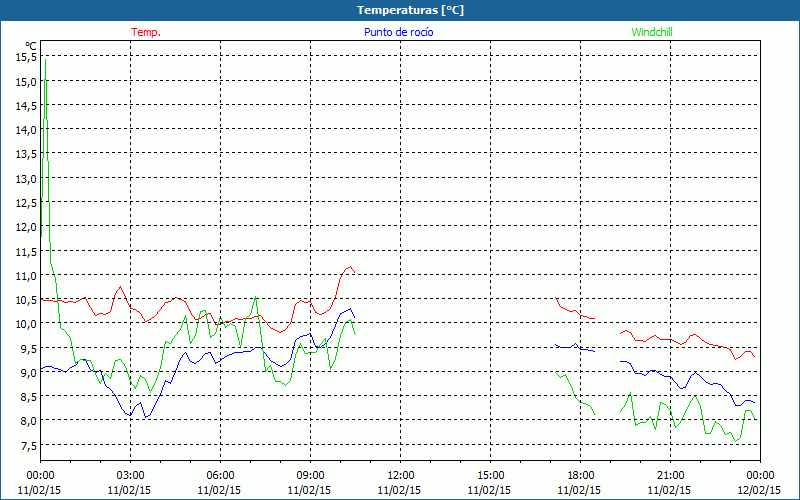Click the 13,5 y-axis value

pos(26,154)
